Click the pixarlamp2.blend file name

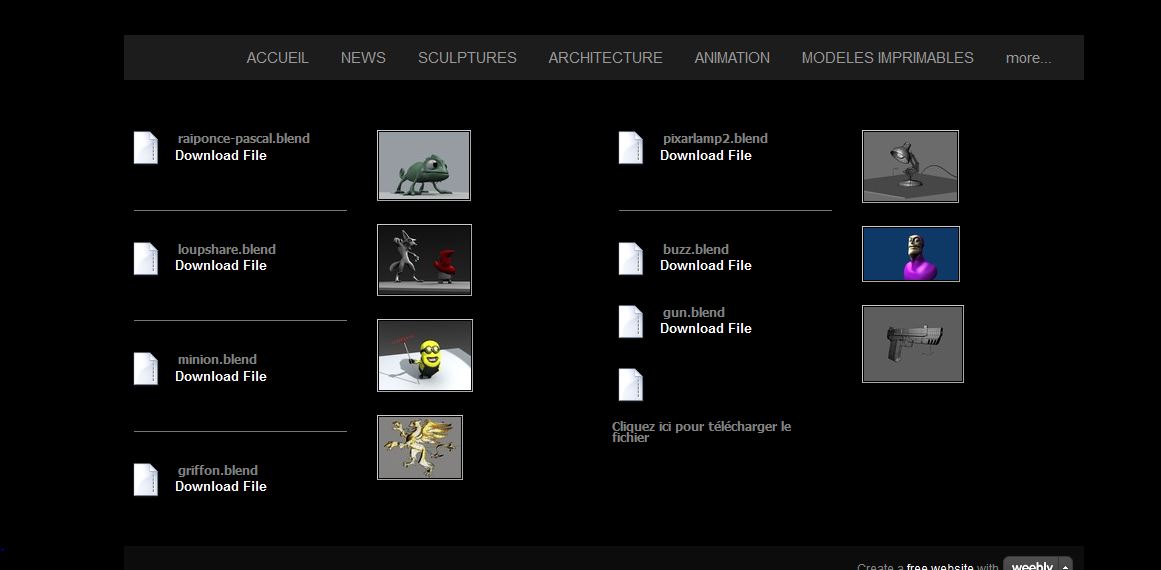715,138
